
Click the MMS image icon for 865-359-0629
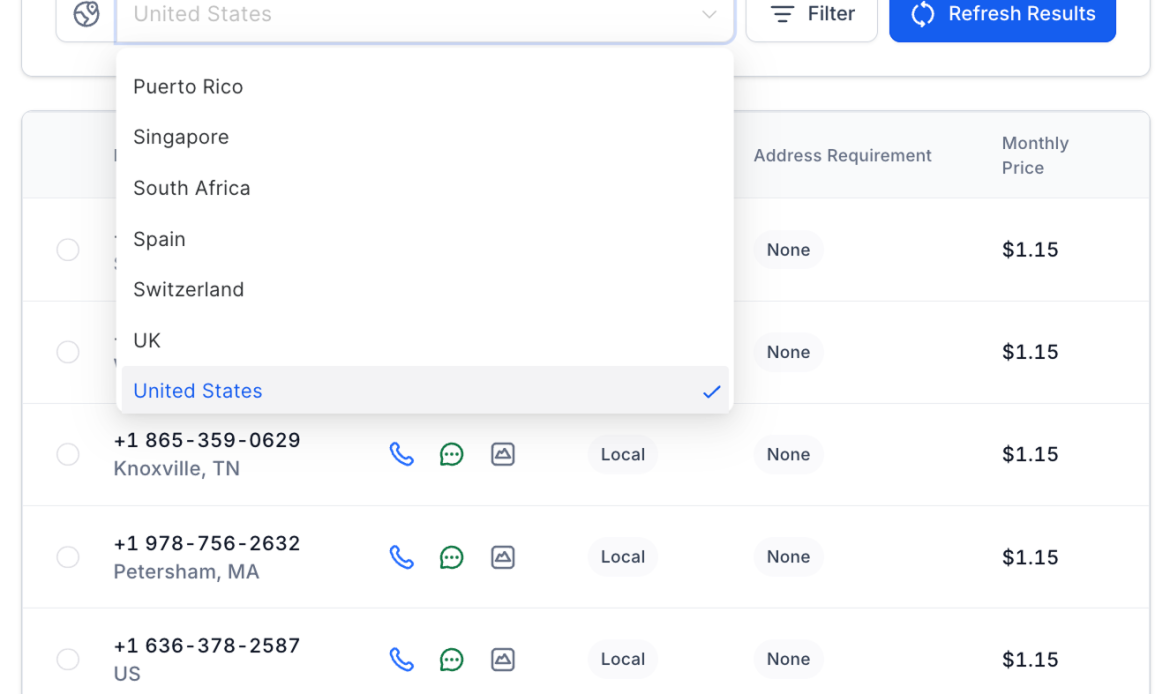click(503, 454)
